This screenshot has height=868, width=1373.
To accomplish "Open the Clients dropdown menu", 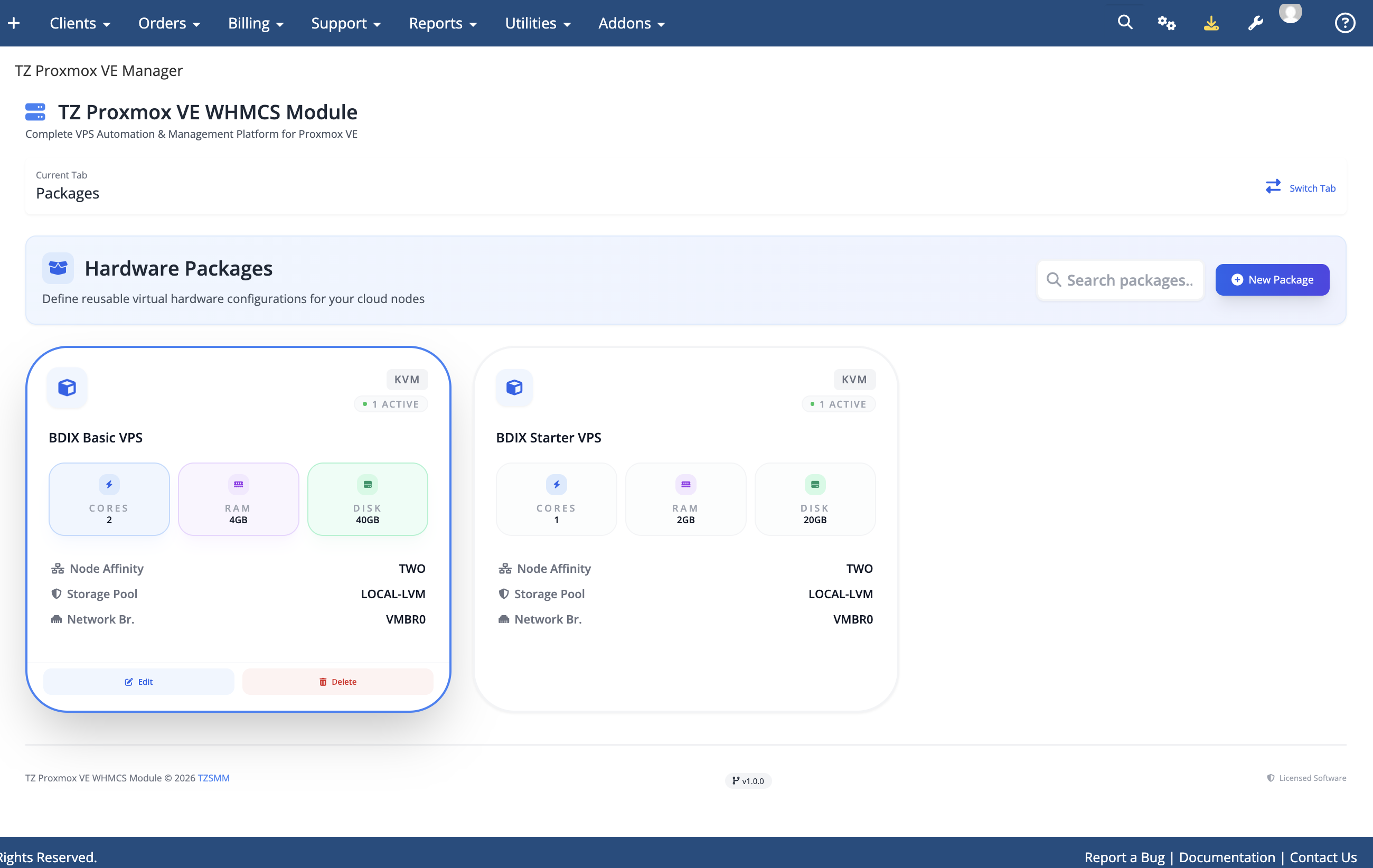I will click(80, 23).
